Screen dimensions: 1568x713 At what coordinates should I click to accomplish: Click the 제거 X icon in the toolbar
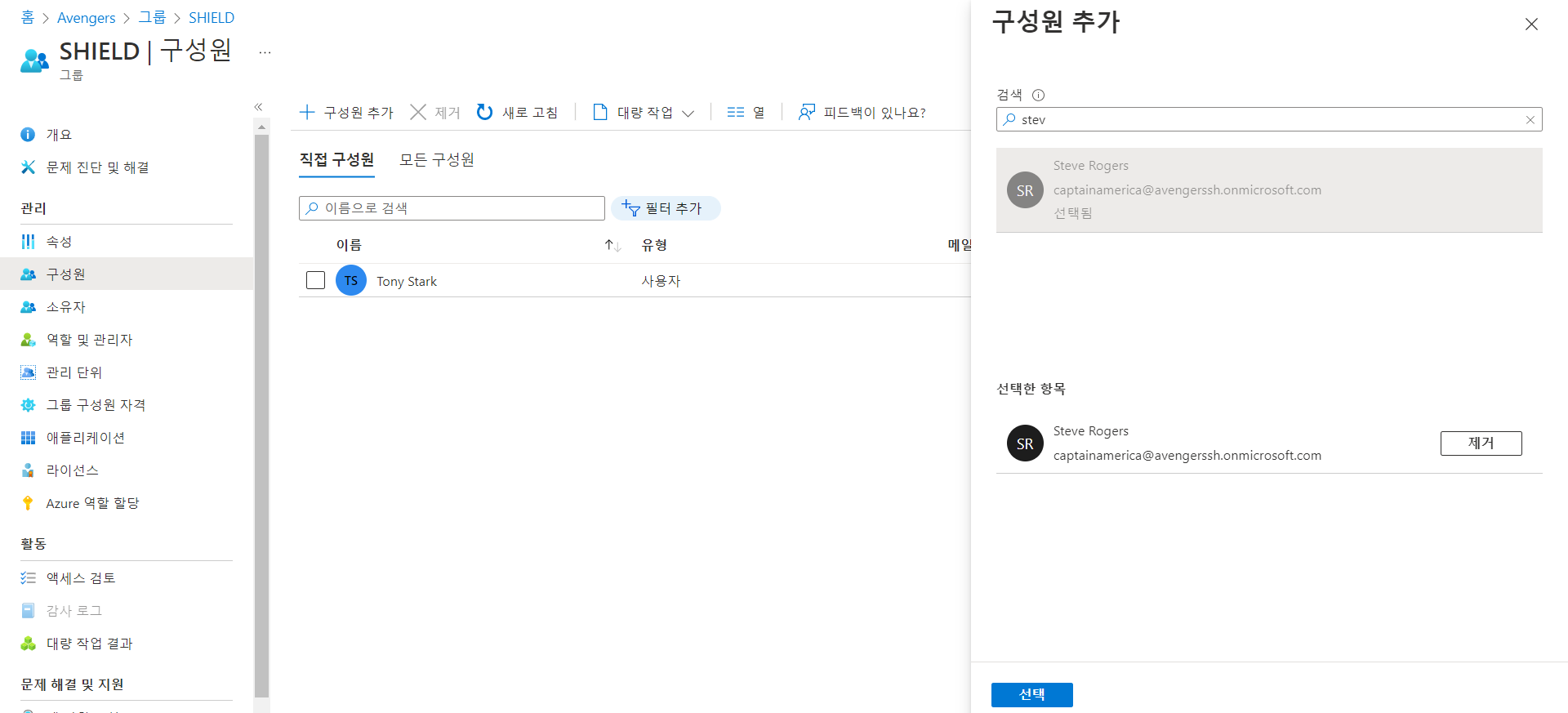pyautogui.click(x=418, y=112)
